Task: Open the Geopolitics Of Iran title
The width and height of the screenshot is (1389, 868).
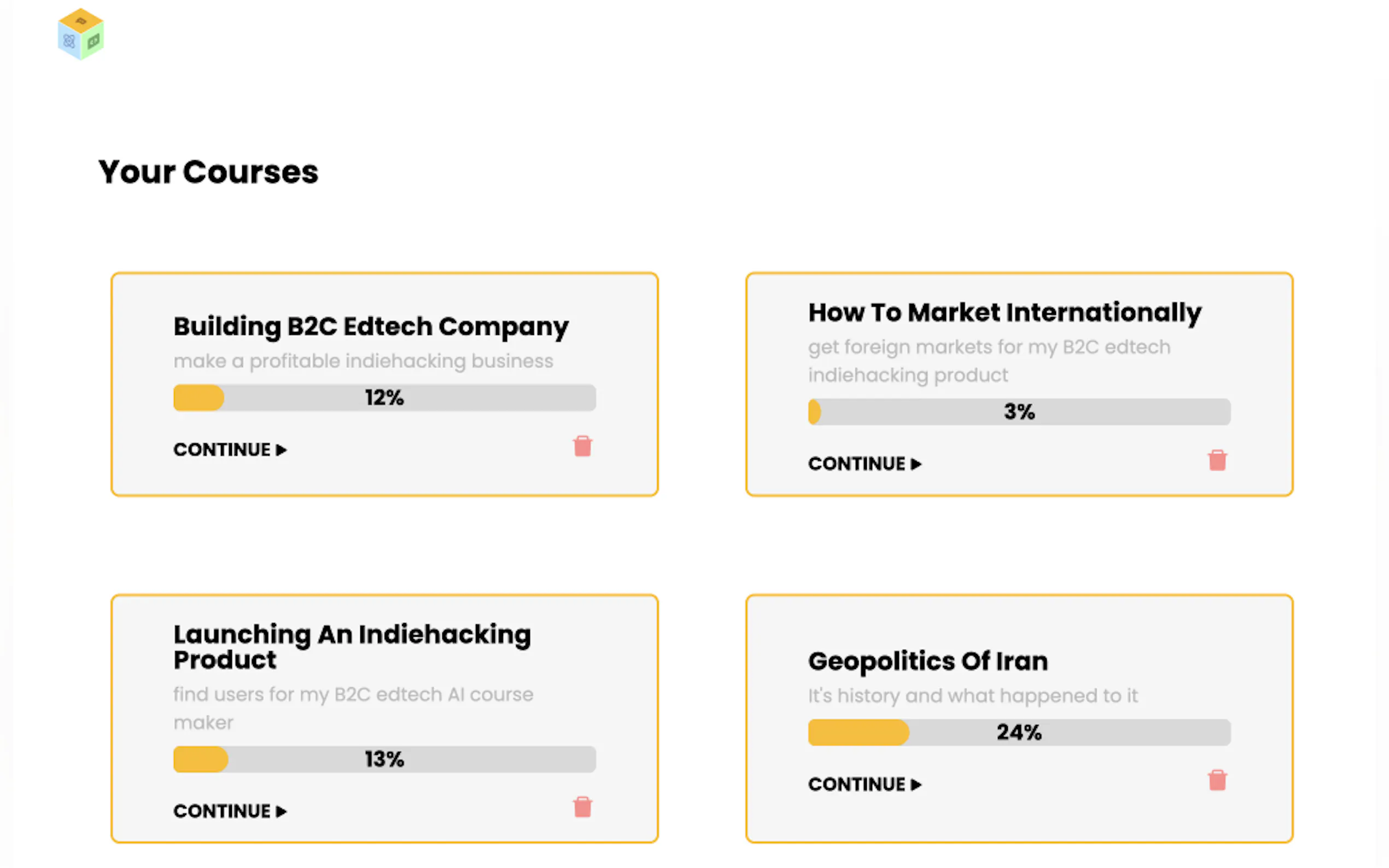Action: pos(927,661)
